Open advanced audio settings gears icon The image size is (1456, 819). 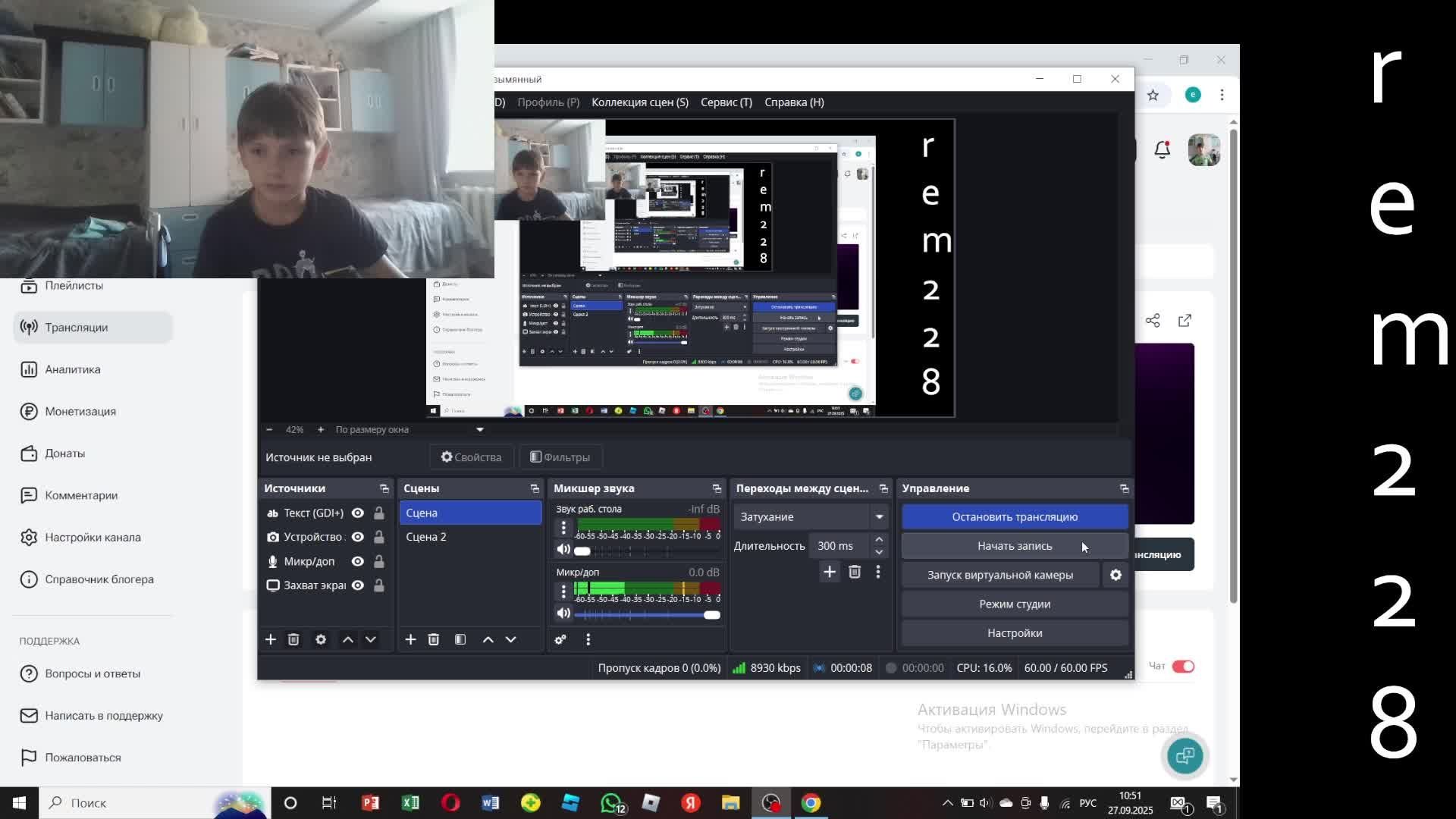[x=560, y=640]
